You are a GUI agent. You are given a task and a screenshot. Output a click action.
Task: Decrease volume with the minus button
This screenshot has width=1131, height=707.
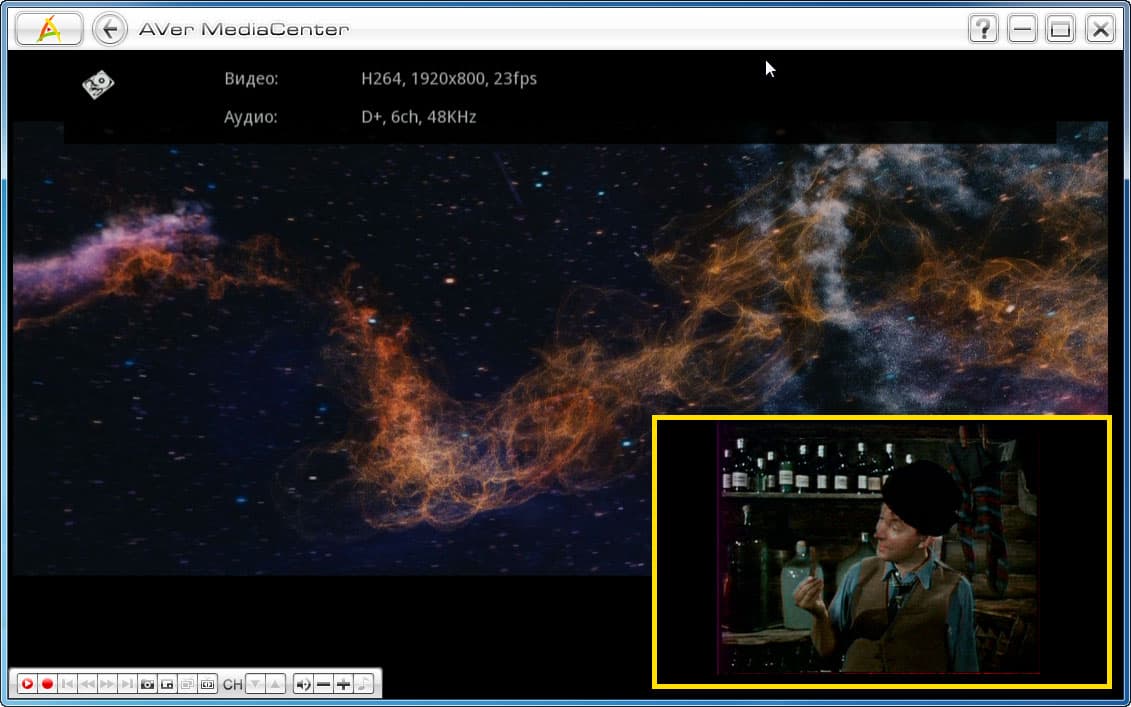pyautogui.click(x=324, y=683)
